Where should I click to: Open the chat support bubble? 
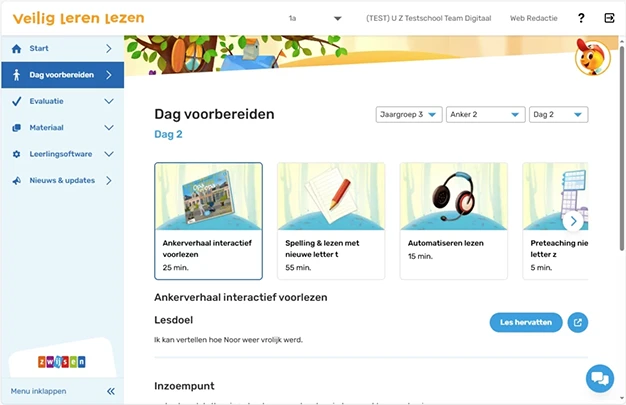pos(600,378)
